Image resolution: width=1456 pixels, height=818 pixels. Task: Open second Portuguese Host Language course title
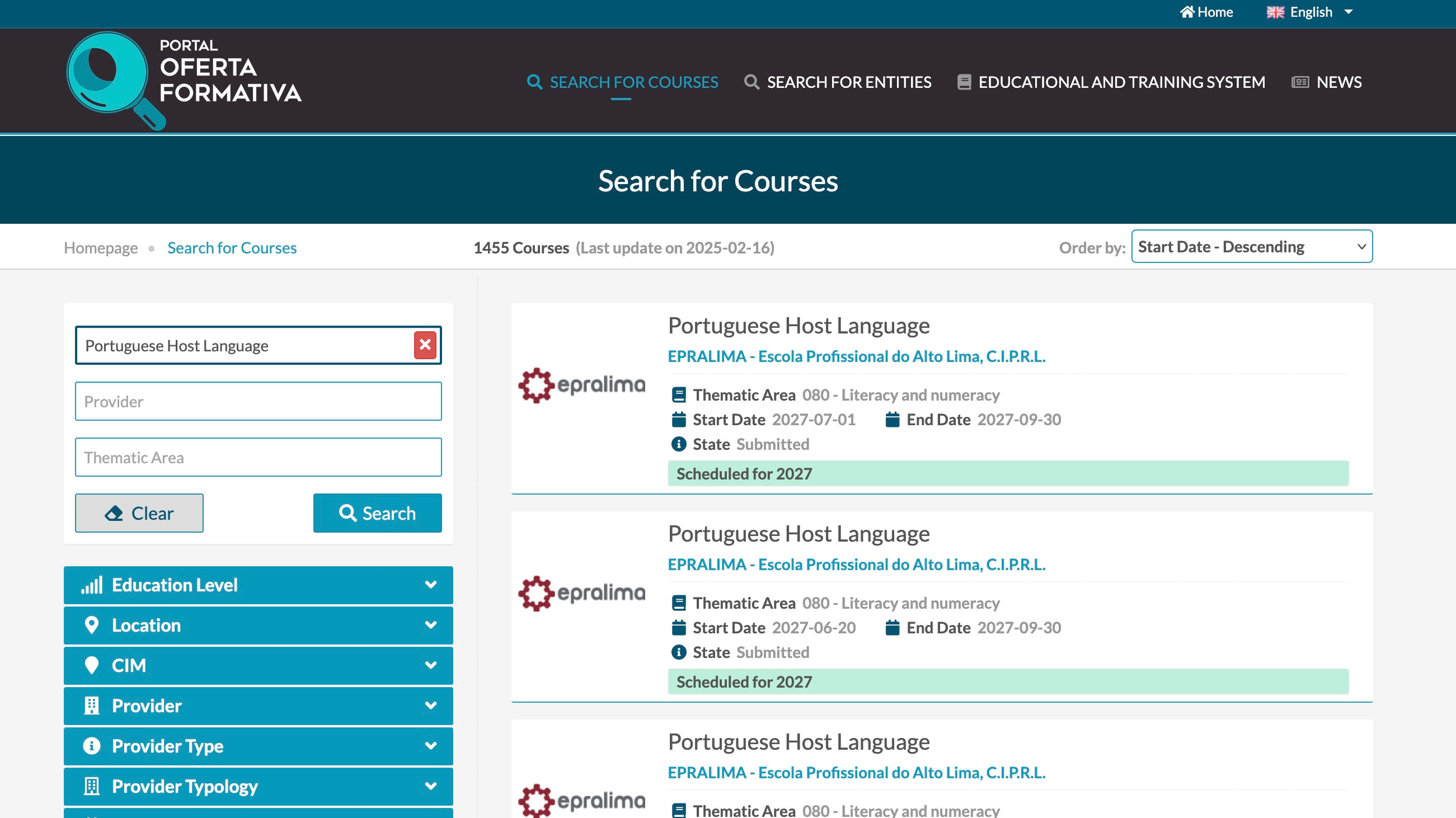(x=799, y=534)
